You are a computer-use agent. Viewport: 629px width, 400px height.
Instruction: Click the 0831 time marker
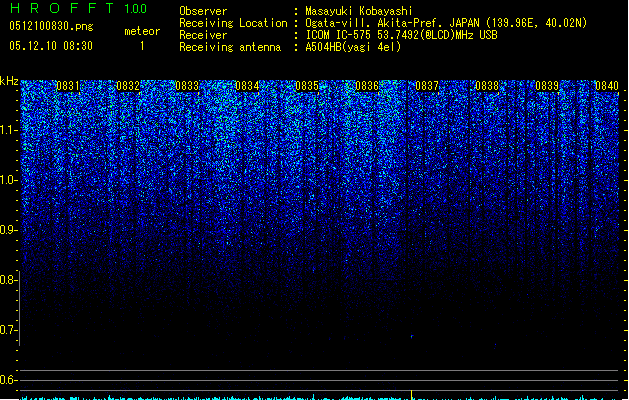coord(68,86)
